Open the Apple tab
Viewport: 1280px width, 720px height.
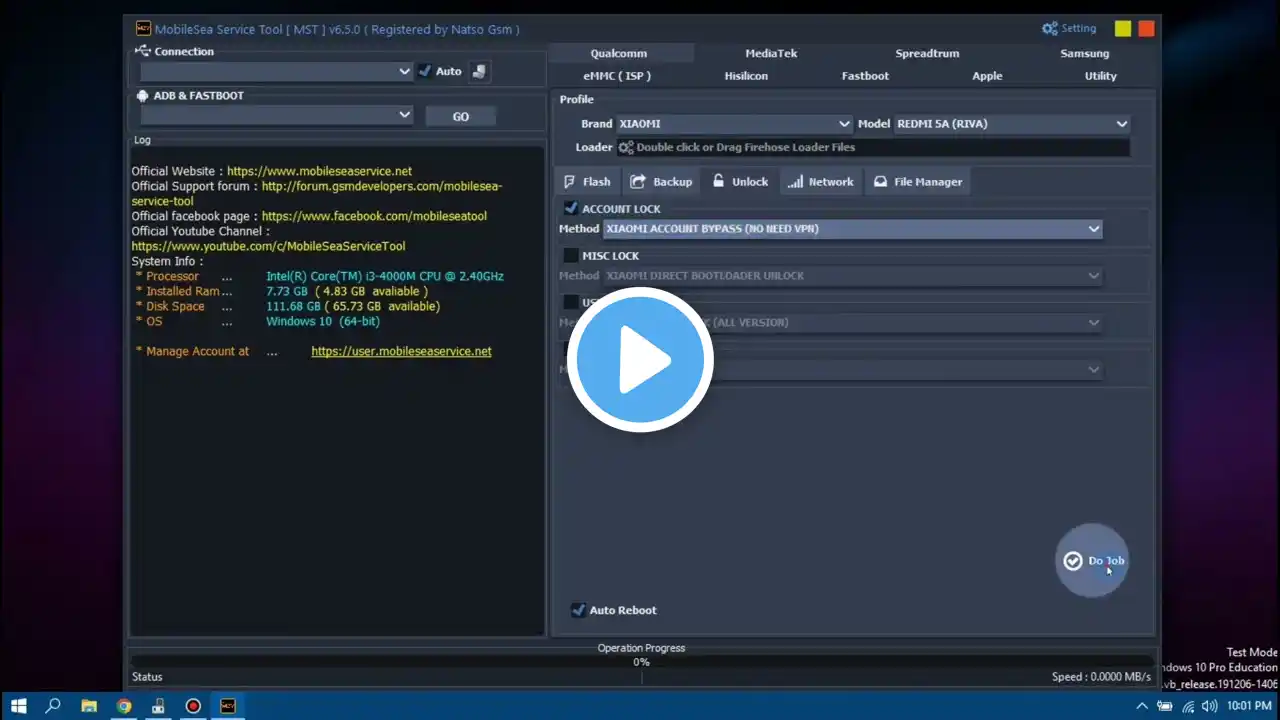pyautogui.click(x=987, y=76)
